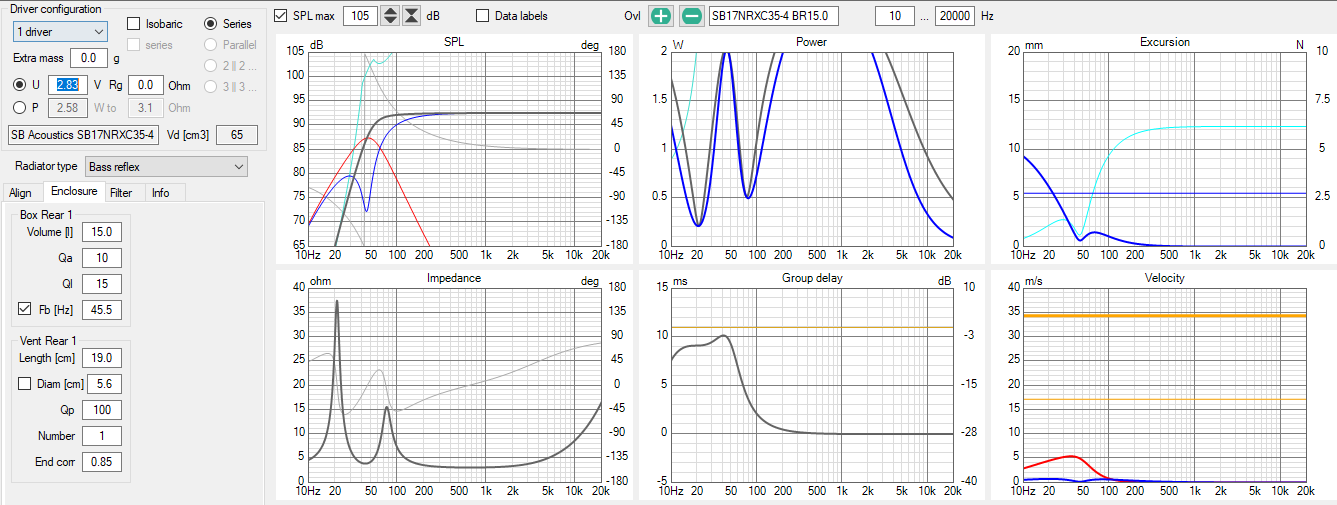The width and height of the screenshot is (1337, 505).
Task: Click the green remove overlay minus button
Action: click(691, 16)
